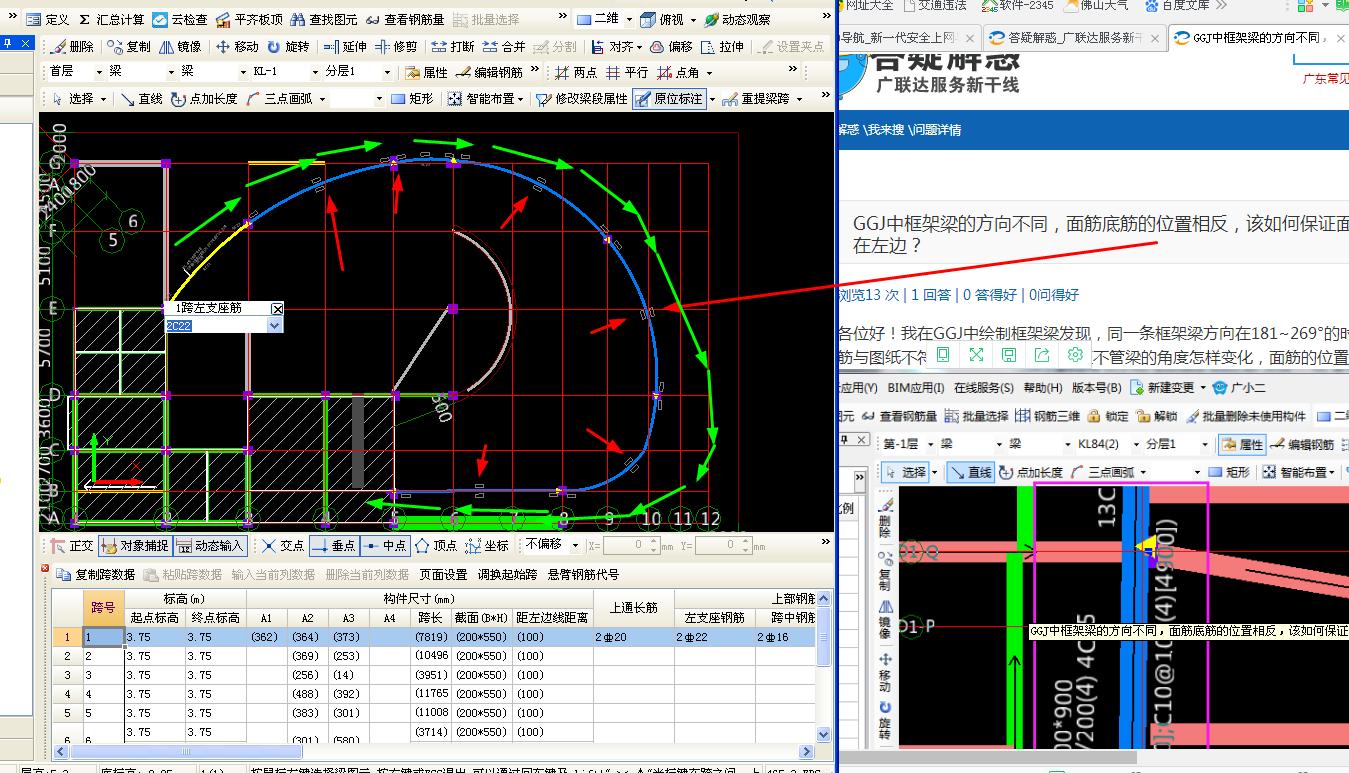Run 汇总计算 summary calculation

[x=112, y=20]
